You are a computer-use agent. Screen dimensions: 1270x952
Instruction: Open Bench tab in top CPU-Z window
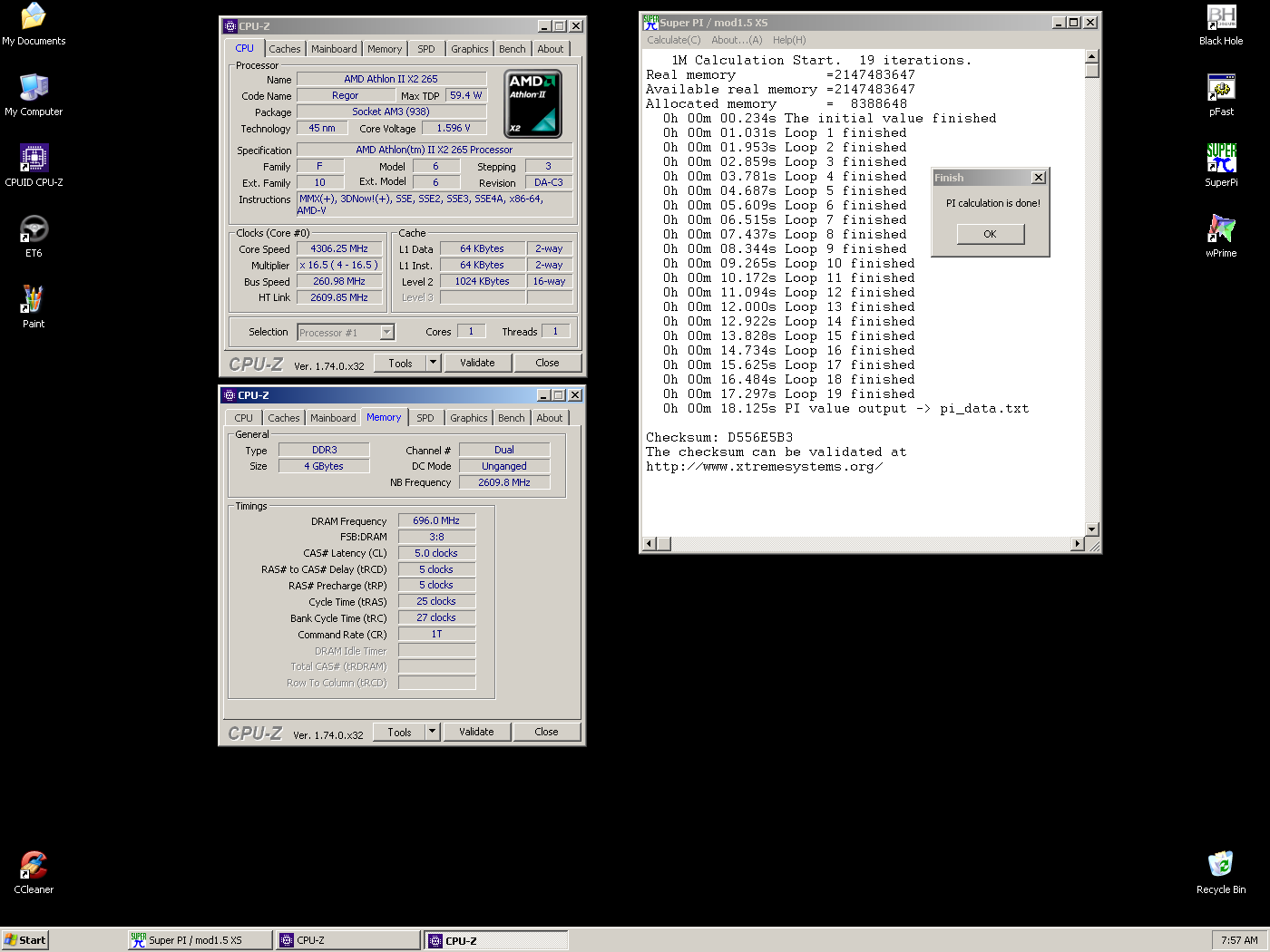click(x=513, y=49)
